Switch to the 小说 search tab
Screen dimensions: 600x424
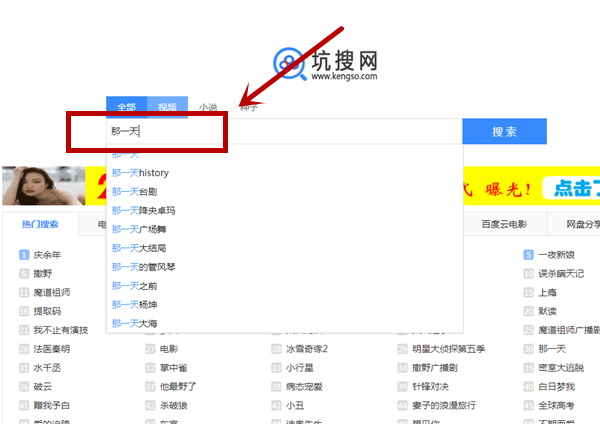click(x=208, y=107)
